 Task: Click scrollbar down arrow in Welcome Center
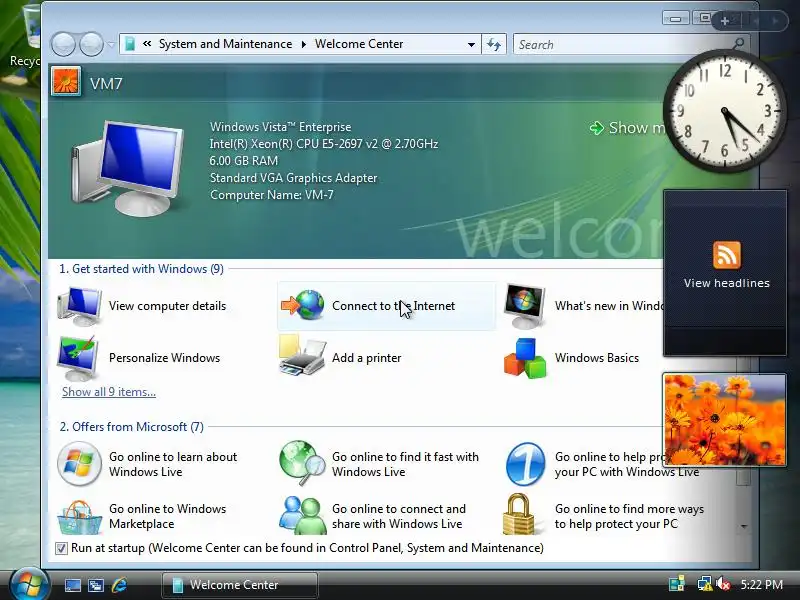(743, 526)
